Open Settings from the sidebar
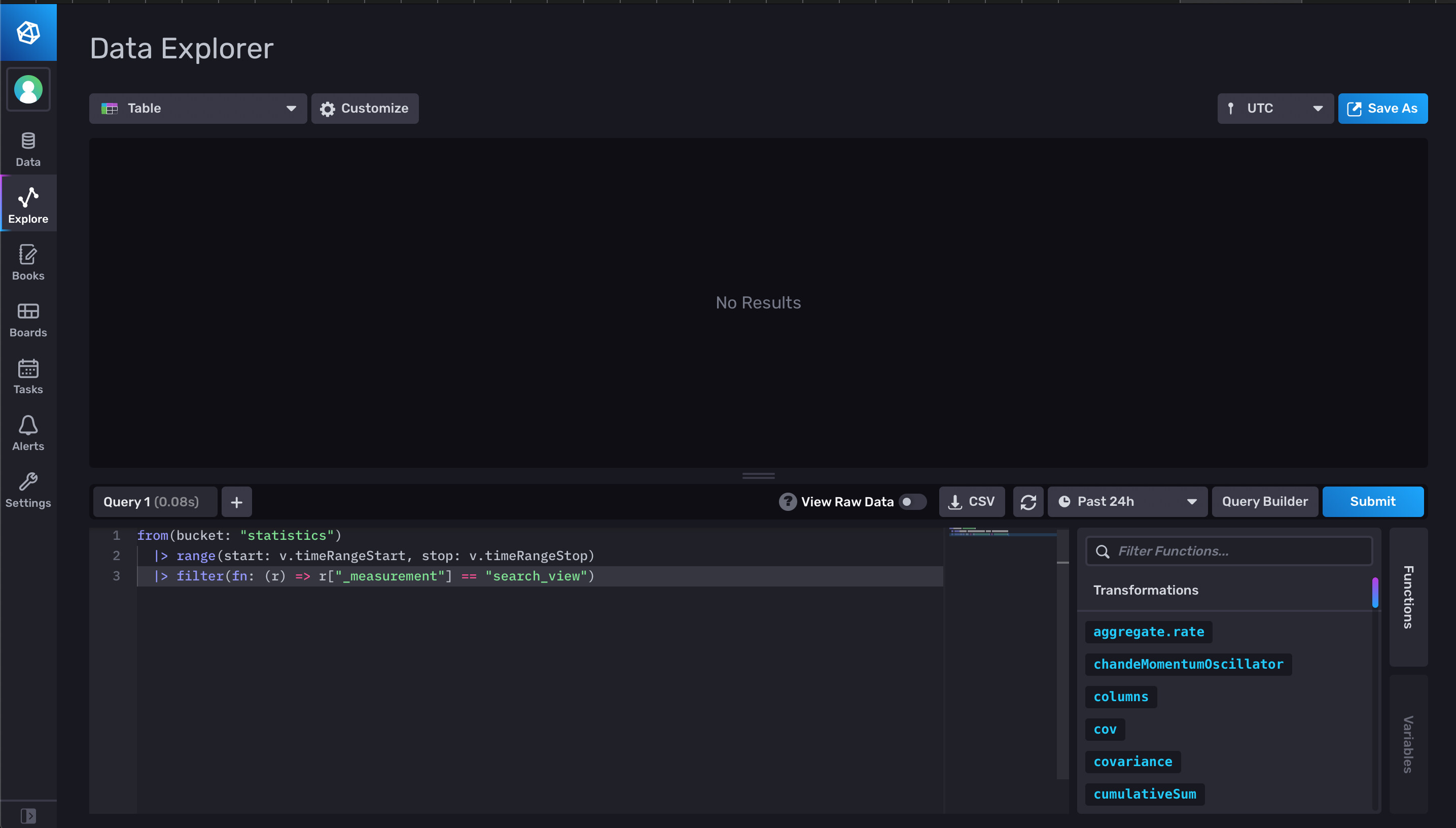Image resolution: width=1456 pixels, height=828 pixels. (28, 489)
